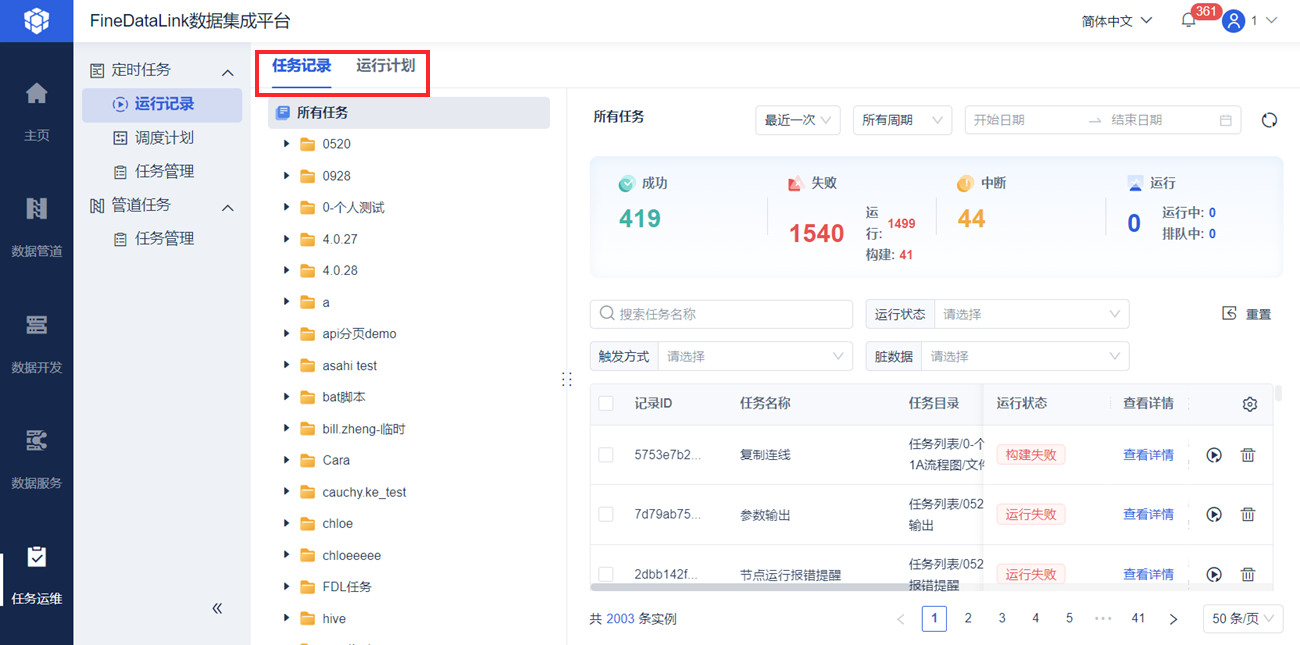Image resolution: width=1300 pixels, height=645 pixels.
Task: Click the 重置 reset button
Action: [1247, 314]
